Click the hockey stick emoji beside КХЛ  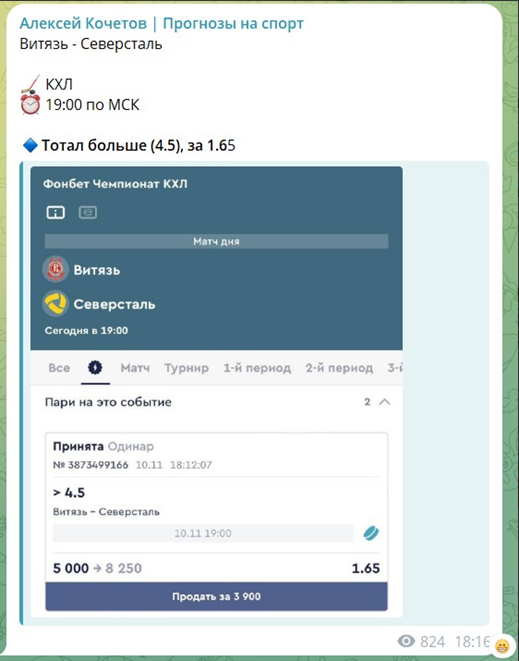tap(30, 84)
